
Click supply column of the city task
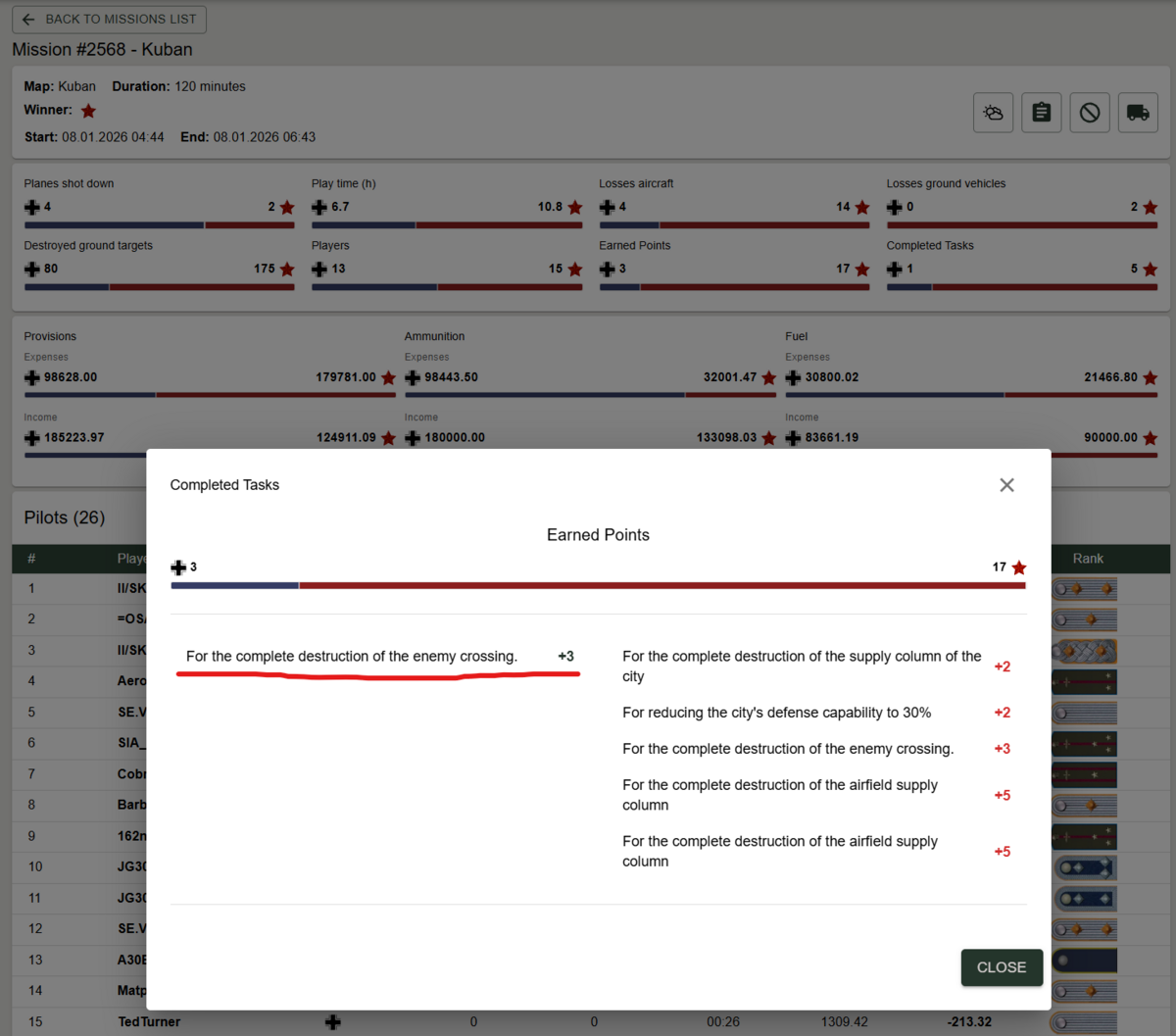(801, 666)
